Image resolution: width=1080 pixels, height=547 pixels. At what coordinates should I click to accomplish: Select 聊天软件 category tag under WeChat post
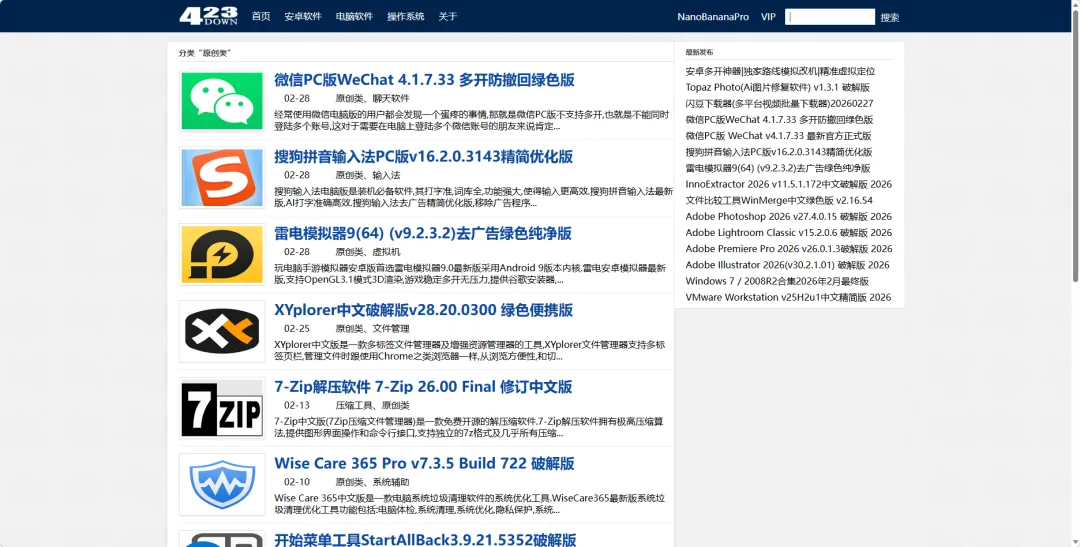391,99
